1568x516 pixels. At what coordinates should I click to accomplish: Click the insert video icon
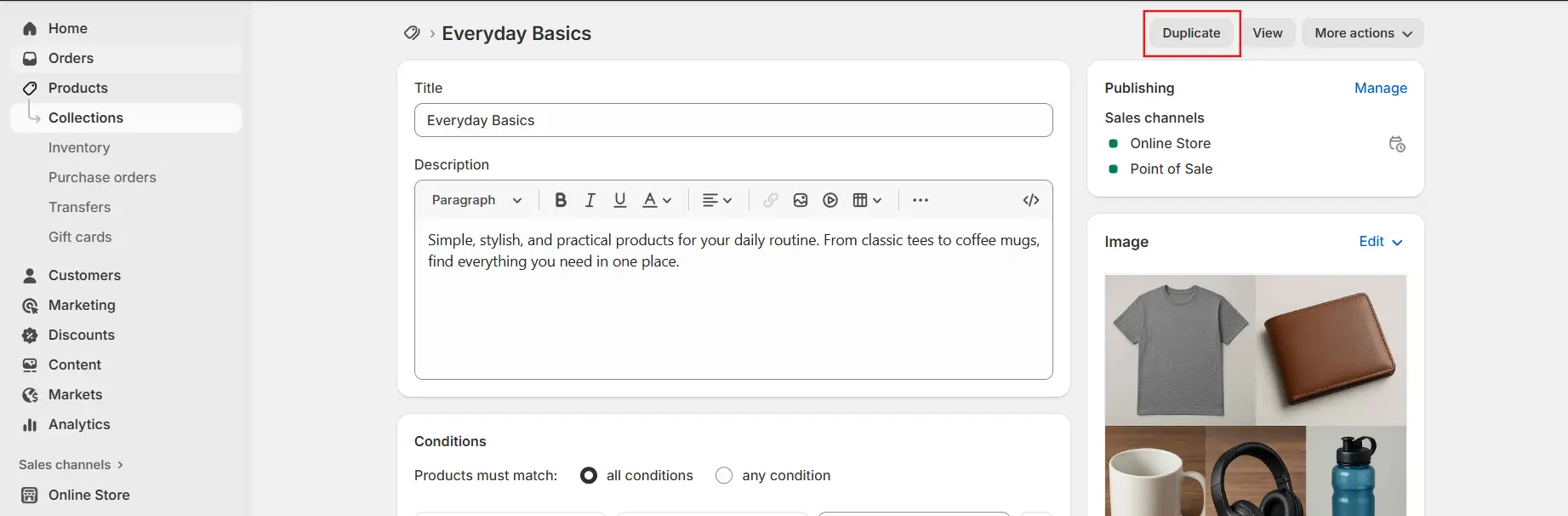click(830, 200)
